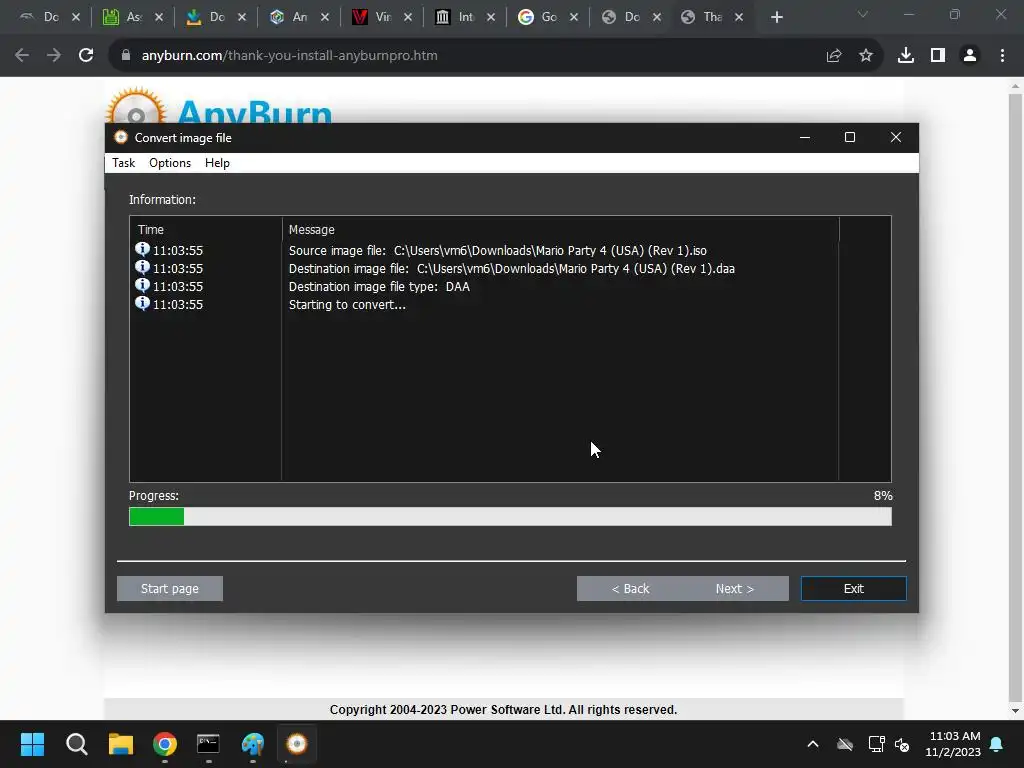
Task: Click the Exit button
Action: pos(854,588)
